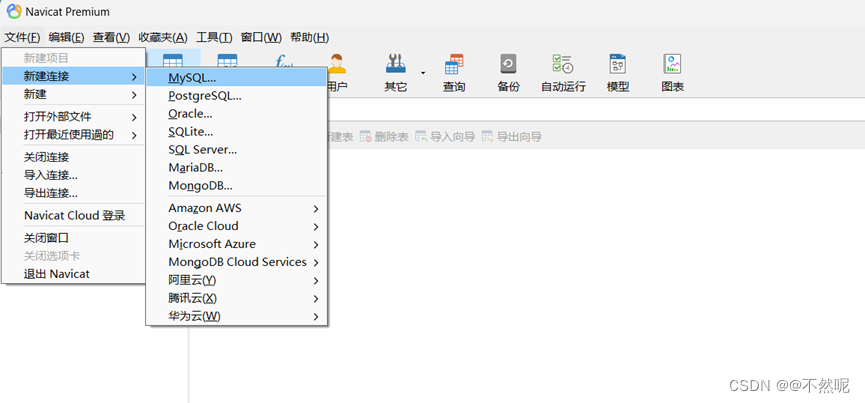Open the User (用户) toolbar icon

point(337,64)
